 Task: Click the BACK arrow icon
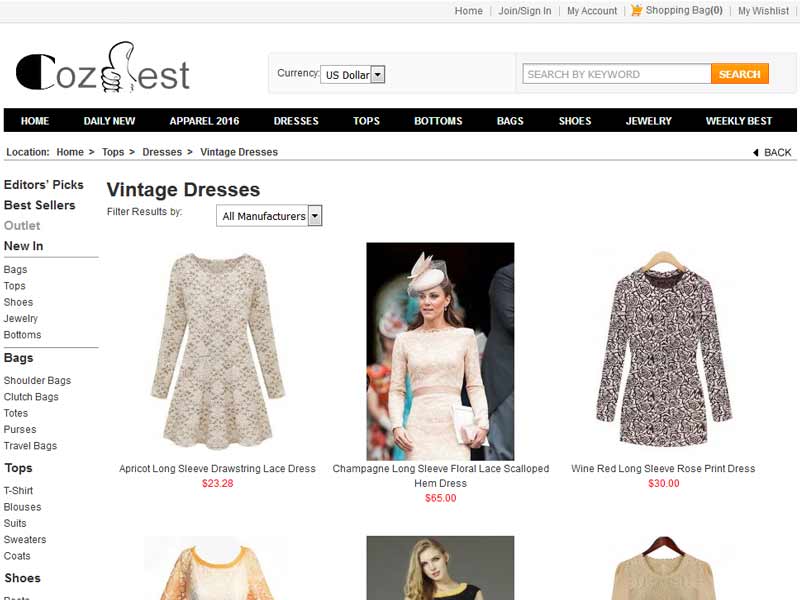click(x=756, y=152)
